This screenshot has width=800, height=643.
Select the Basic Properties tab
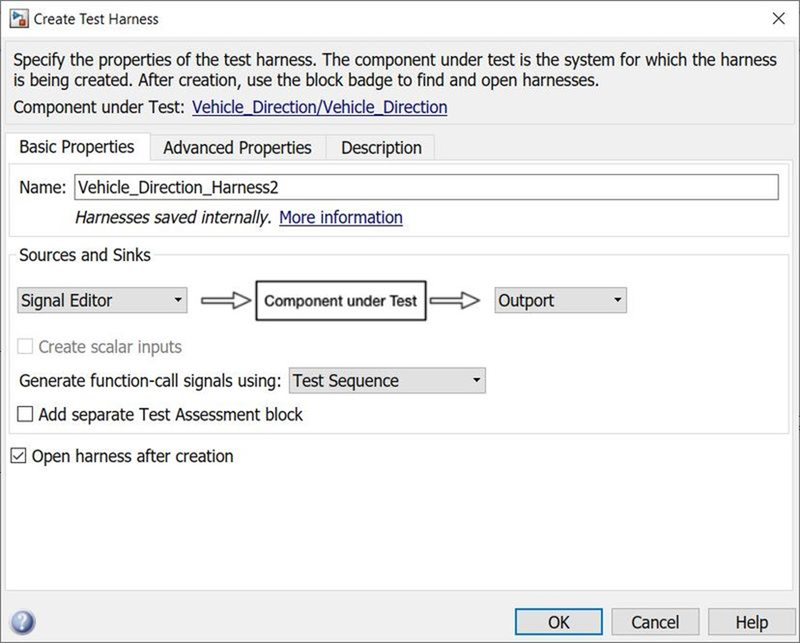77,147
